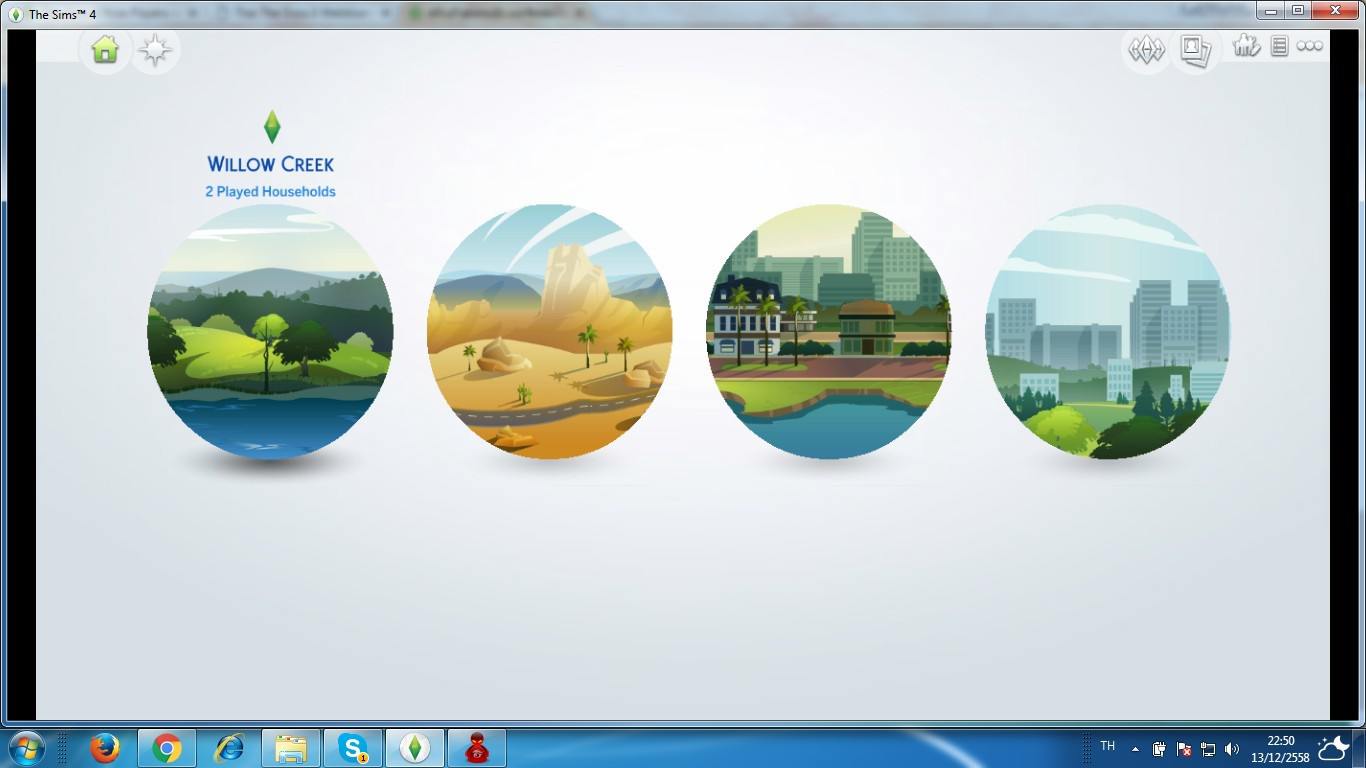Click the green plumbob above Willow Creek

tap(271, 127)
